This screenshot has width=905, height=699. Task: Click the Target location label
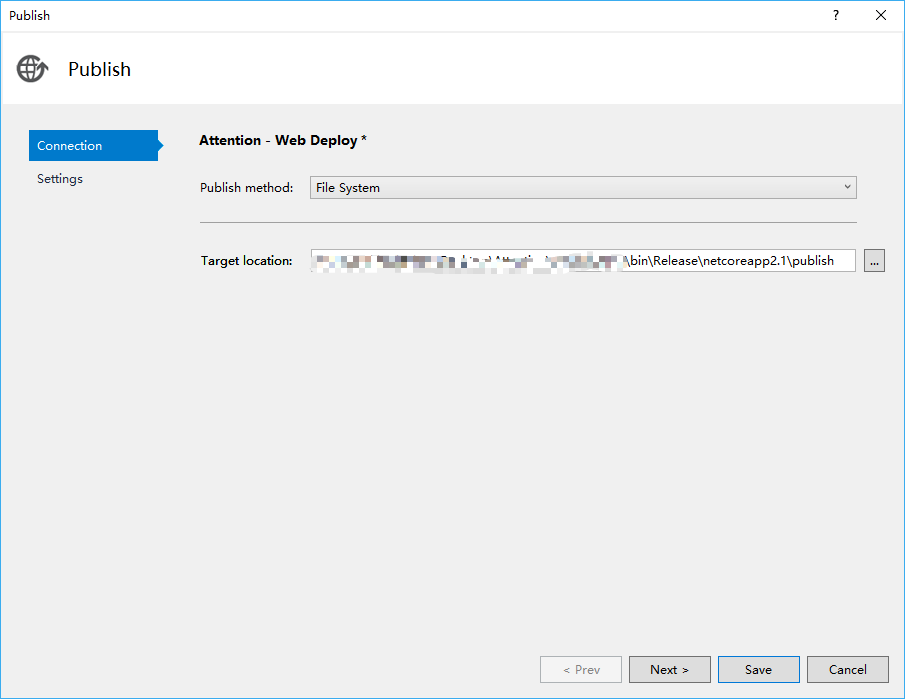(246, 261)
